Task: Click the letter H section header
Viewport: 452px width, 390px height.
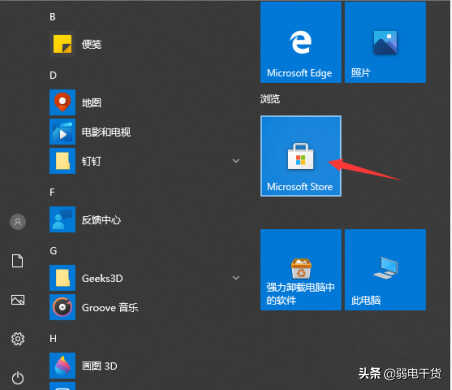Action: click(x=53, y=339)
